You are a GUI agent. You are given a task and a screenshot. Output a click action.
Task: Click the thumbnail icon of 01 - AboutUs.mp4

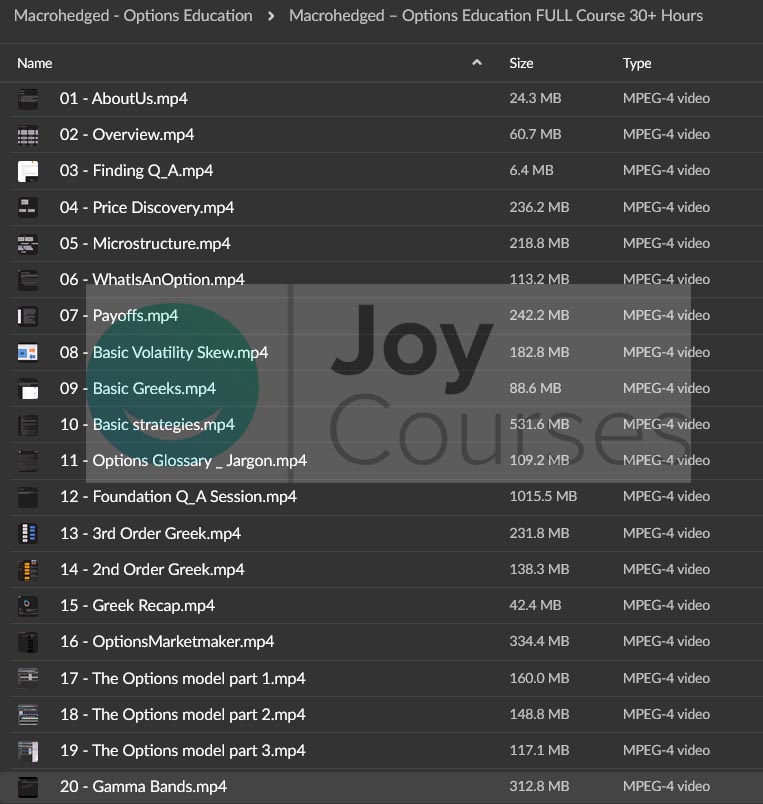click(x=28, y=99)
